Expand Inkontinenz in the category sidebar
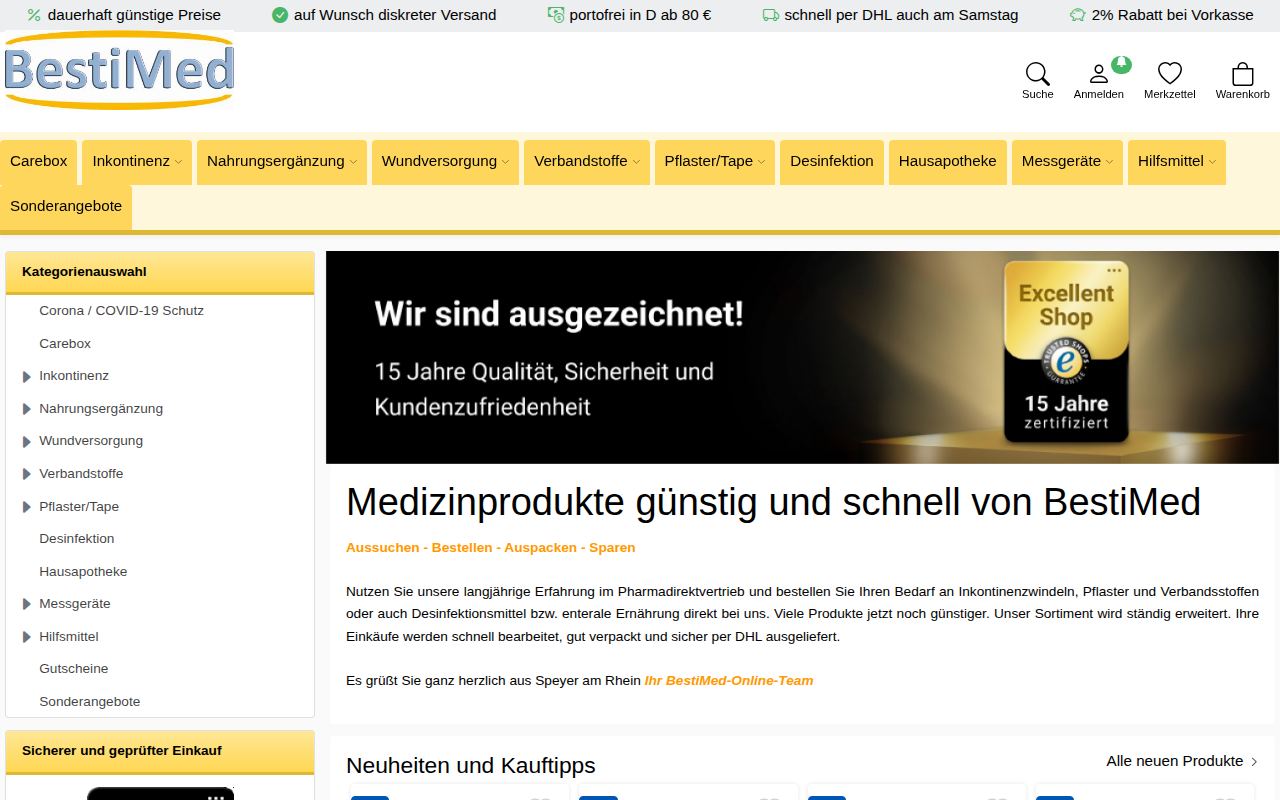 [27, 376]
